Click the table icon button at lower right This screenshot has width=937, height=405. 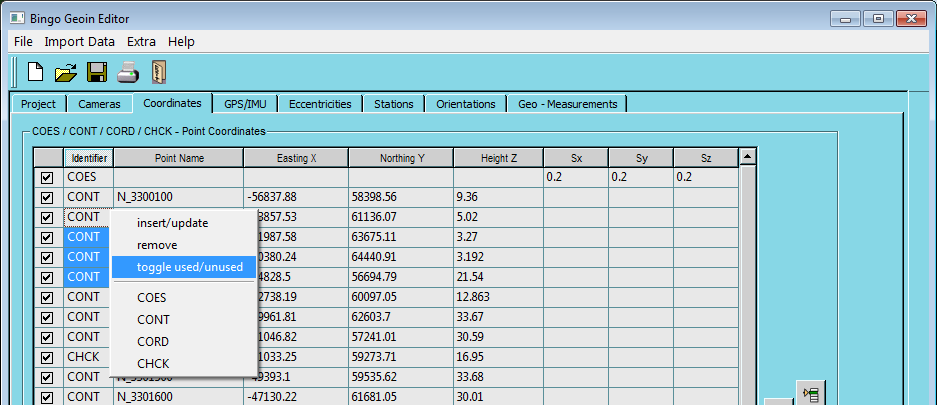pos(812,394)
